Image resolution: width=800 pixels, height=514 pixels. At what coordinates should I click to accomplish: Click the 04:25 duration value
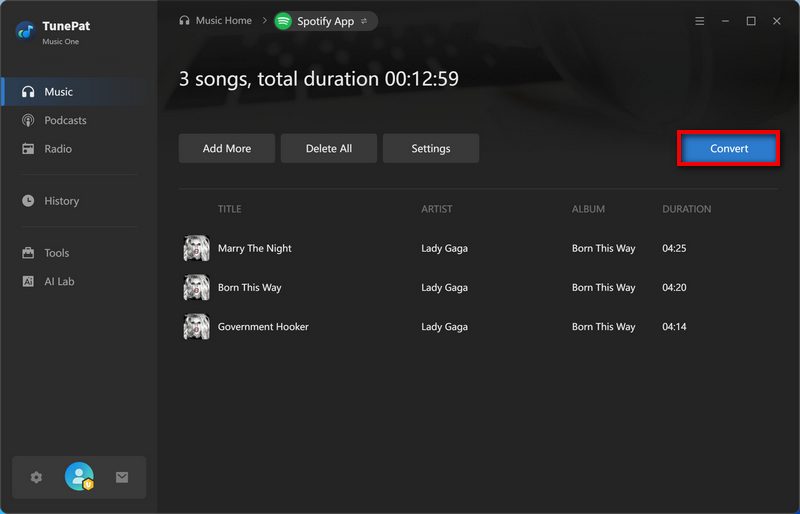coord(674,249)
